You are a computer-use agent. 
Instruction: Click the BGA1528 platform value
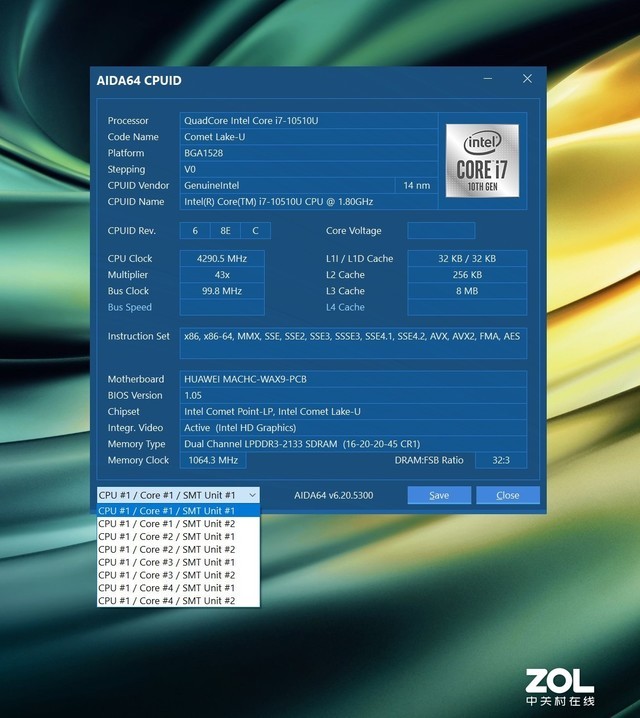point(309,153)
